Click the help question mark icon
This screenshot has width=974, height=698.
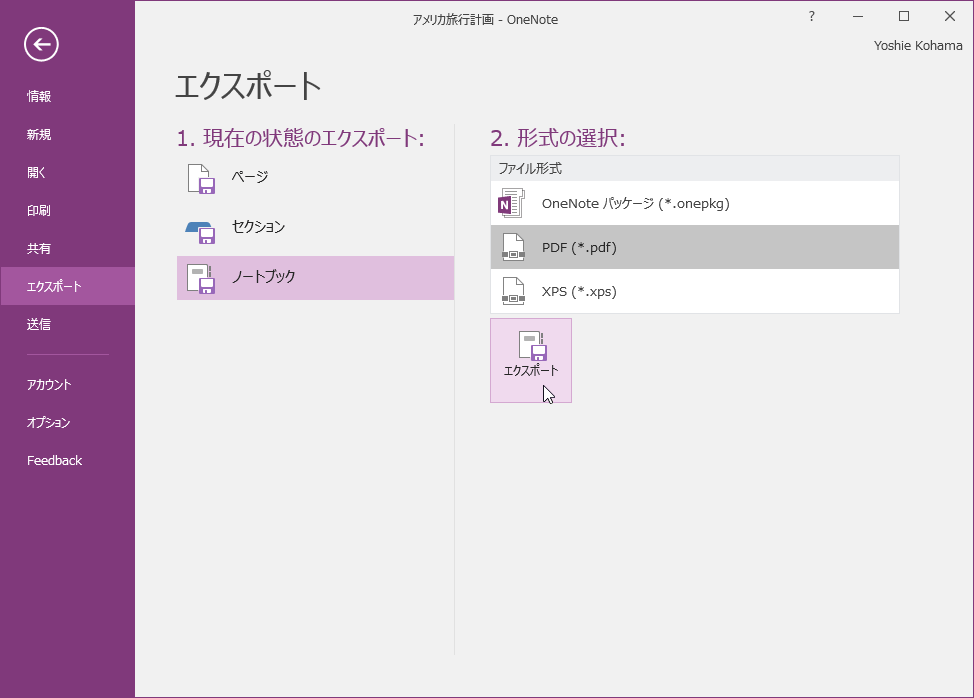(x=812, y=17)
